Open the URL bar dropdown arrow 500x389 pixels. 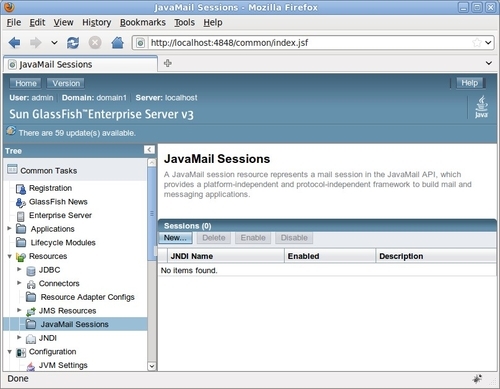488,43
